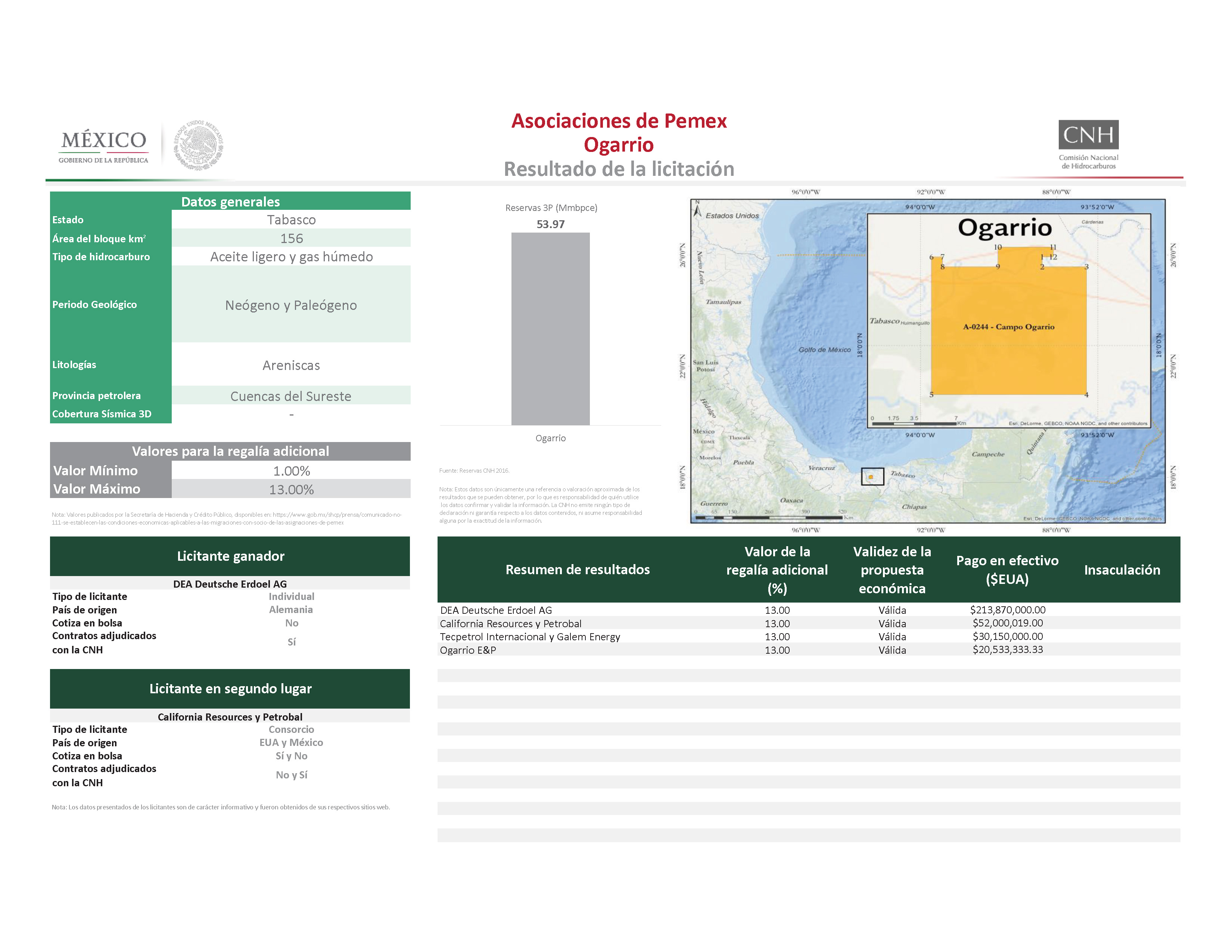The width and height of the screenshot is (1232, 952).
Task: Click the gray Reservas 3P bar
Action: [x=550, y=328]
